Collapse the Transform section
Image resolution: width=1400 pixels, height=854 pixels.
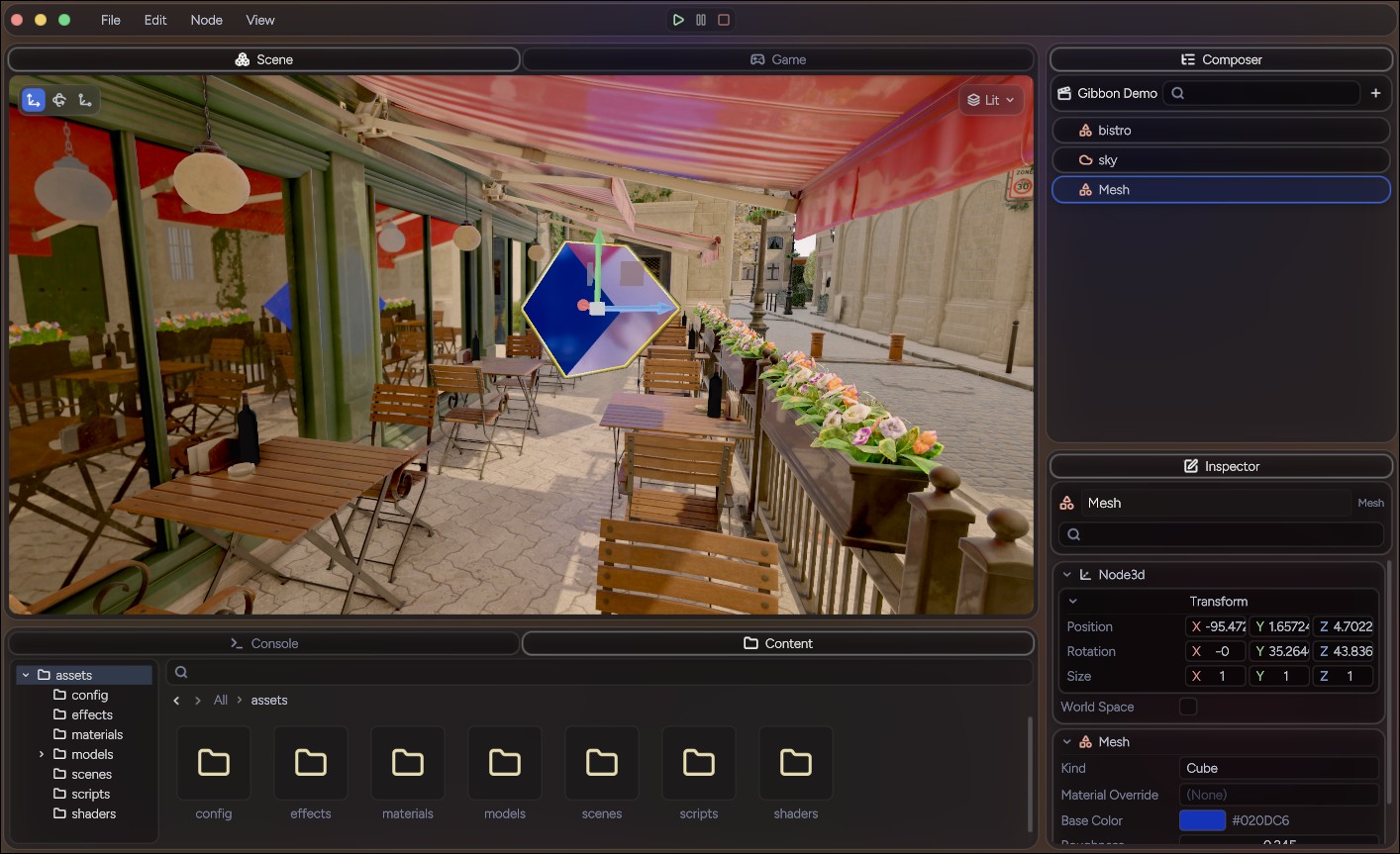point(1073,602)
